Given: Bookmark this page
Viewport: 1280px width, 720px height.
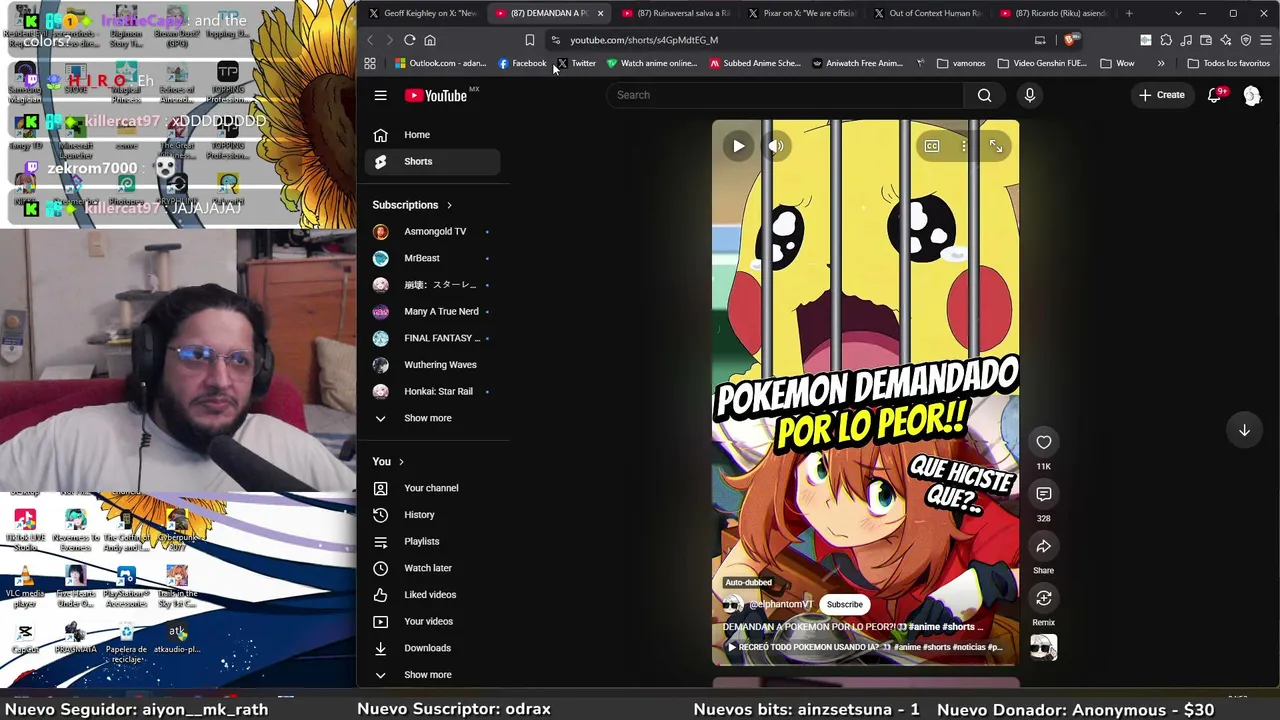Looking at the screenshot, I should coord(529,40).
